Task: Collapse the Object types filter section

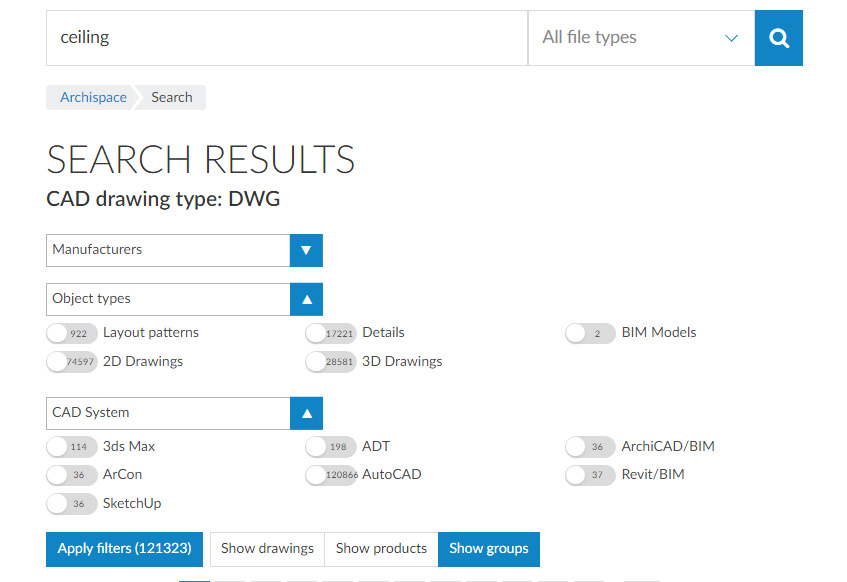Action: click(x=306, y=299)
